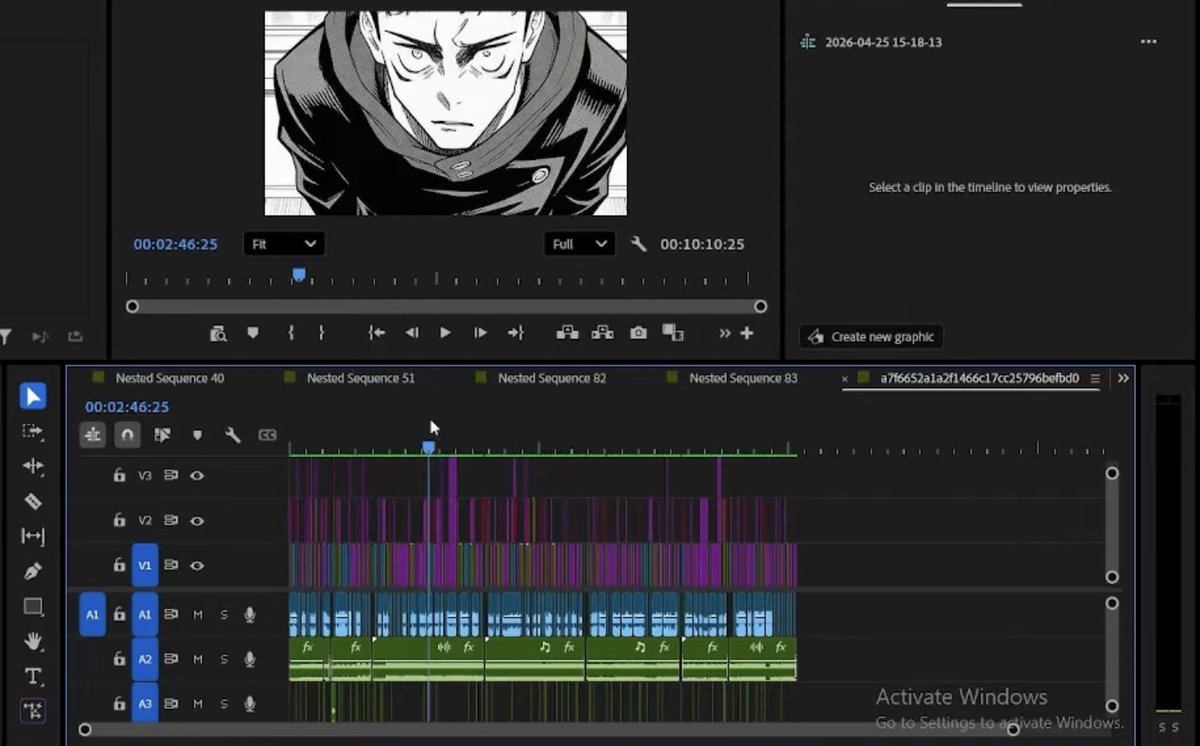
Task: Open active sequence tab panel menu
Action: 1095,379
